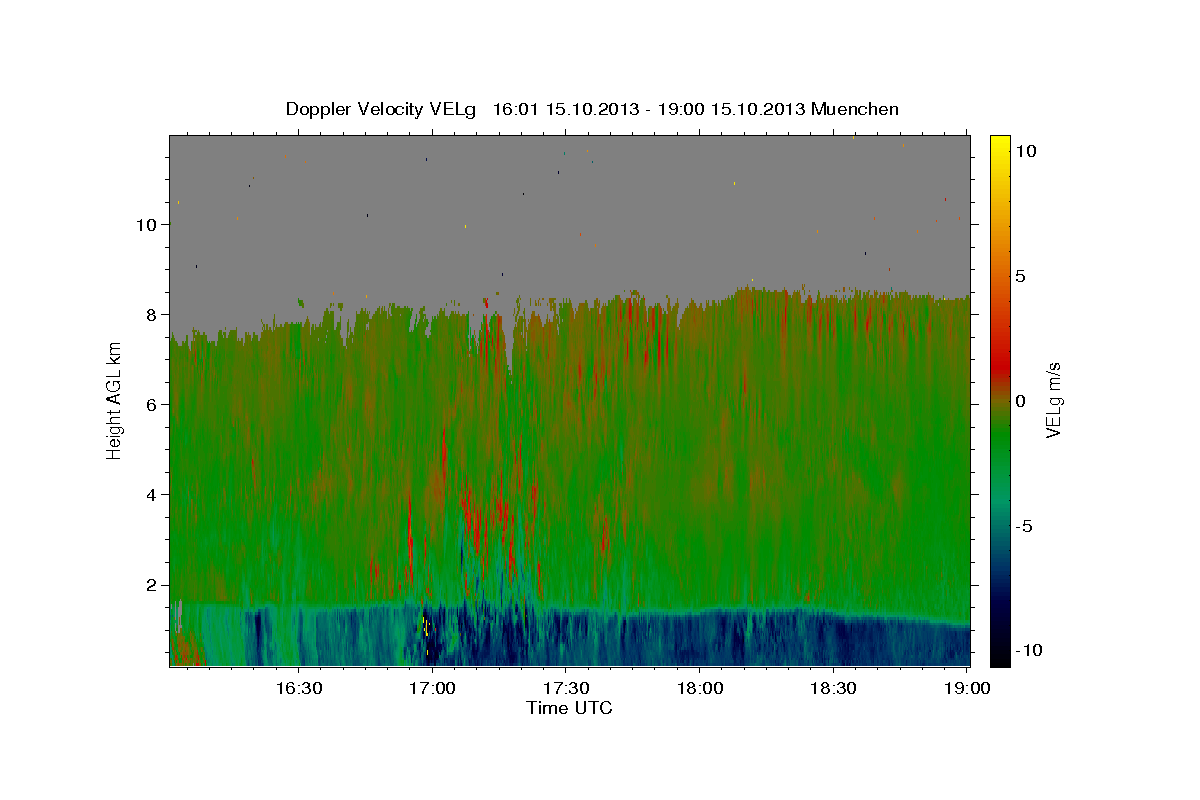Click the height tick label 6
1200x800 pixels.
pyautogui.click(x=153, y=405)
